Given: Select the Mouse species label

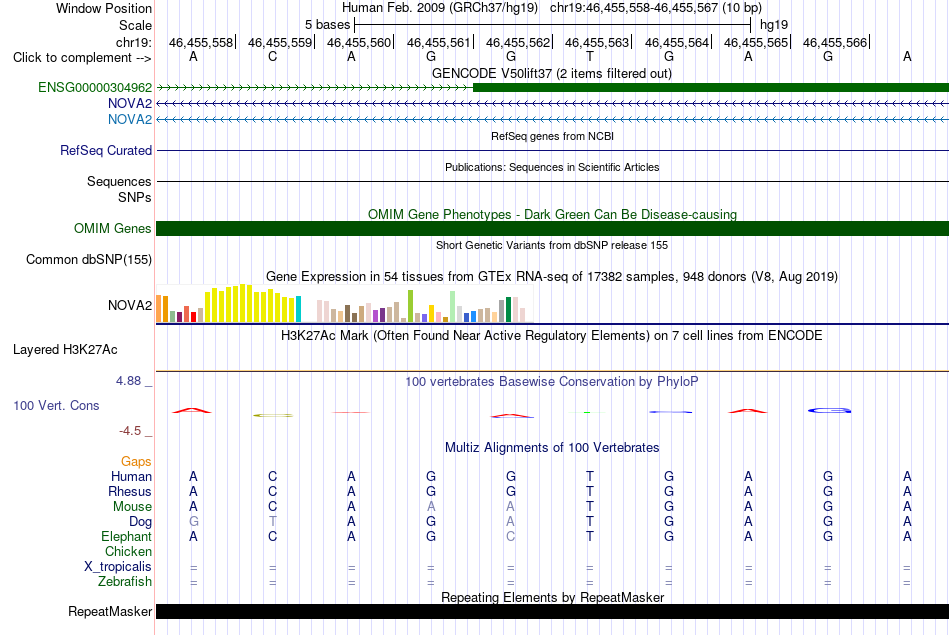Looking at the screenshot, I should (x=132, y=507).
